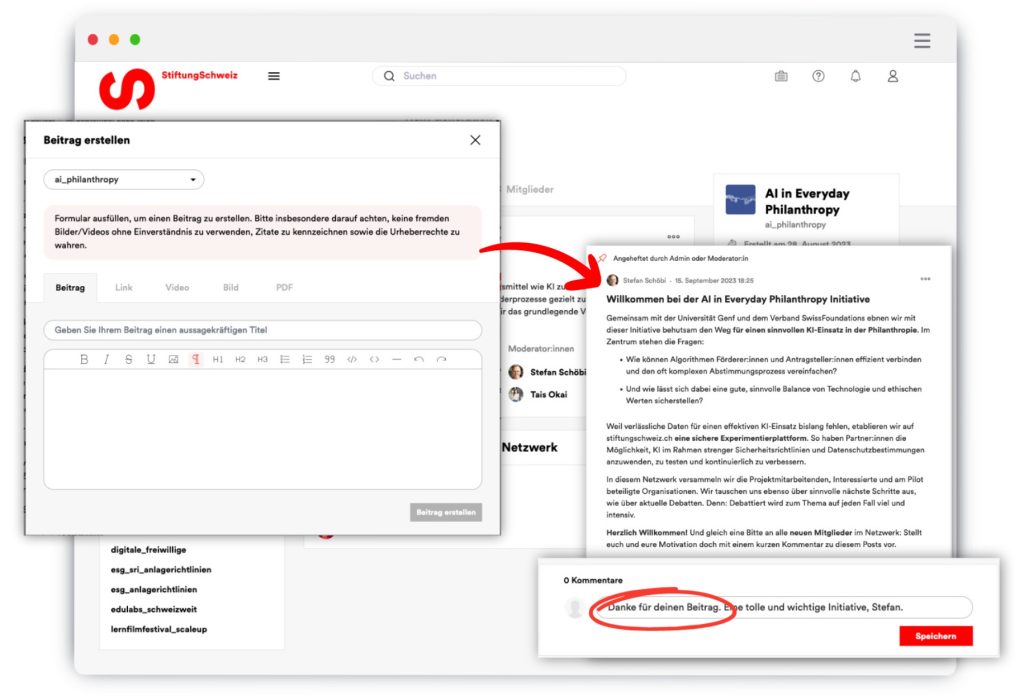
Task: Click the Netzwerk heading
Action: [x=530, y=447]
